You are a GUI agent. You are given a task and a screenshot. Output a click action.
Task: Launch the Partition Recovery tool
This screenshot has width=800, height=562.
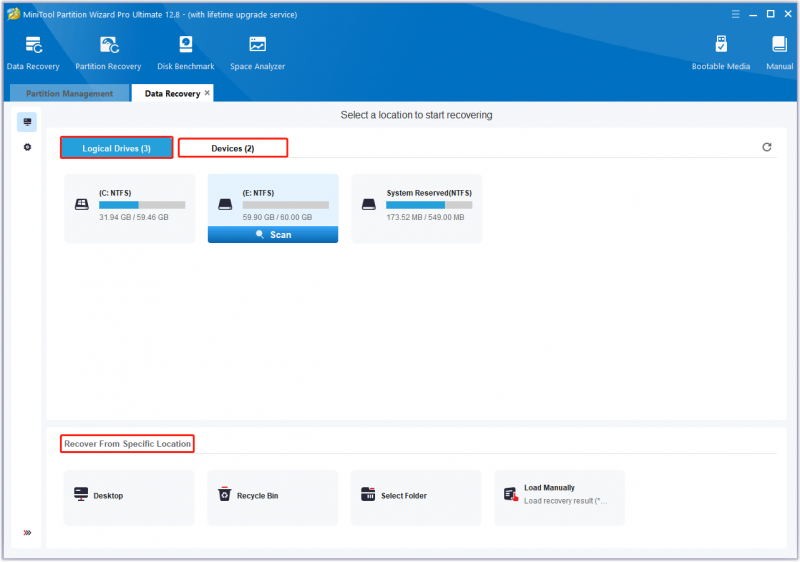pyautogui.click(x=108, y=53)
